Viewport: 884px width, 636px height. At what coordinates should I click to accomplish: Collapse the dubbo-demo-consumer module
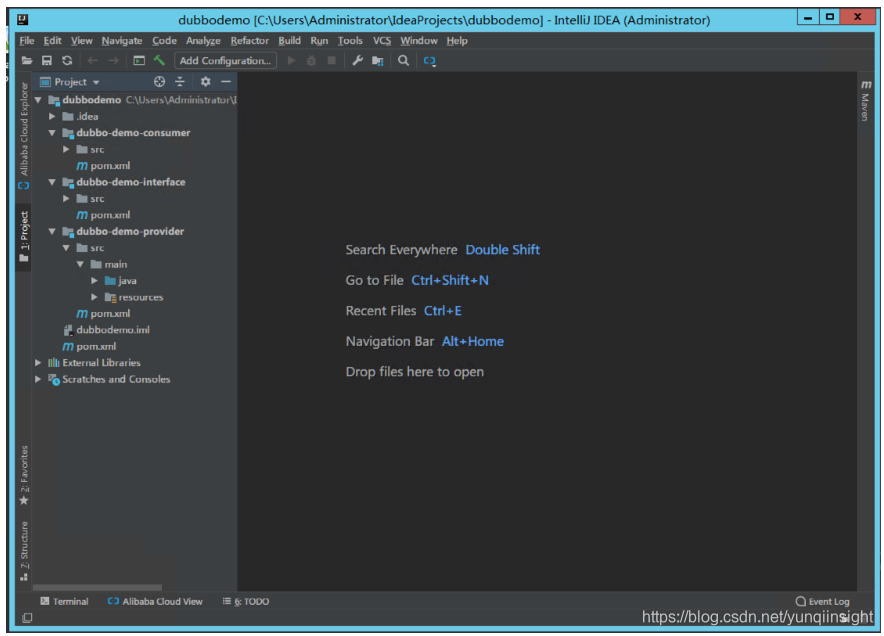[52, 132]
